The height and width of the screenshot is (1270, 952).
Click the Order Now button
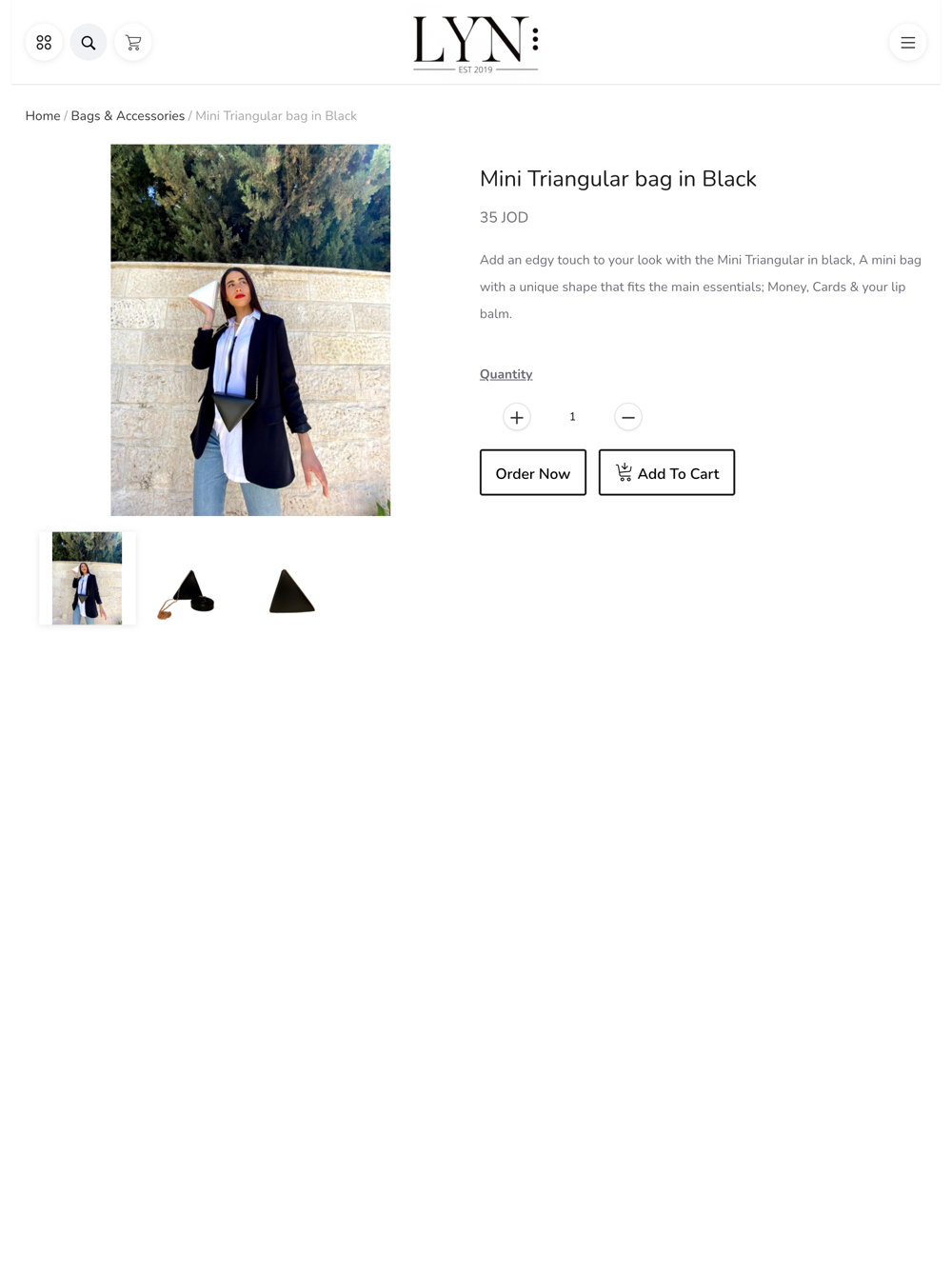533,472
